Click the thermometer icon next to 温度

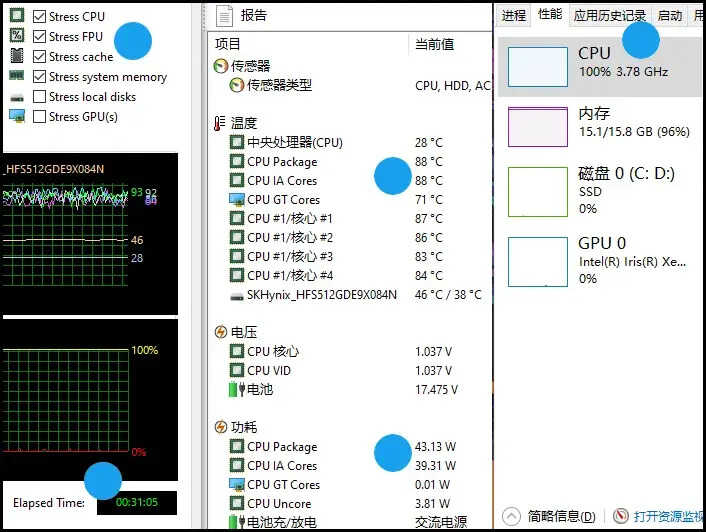click(x=220, y=123)
